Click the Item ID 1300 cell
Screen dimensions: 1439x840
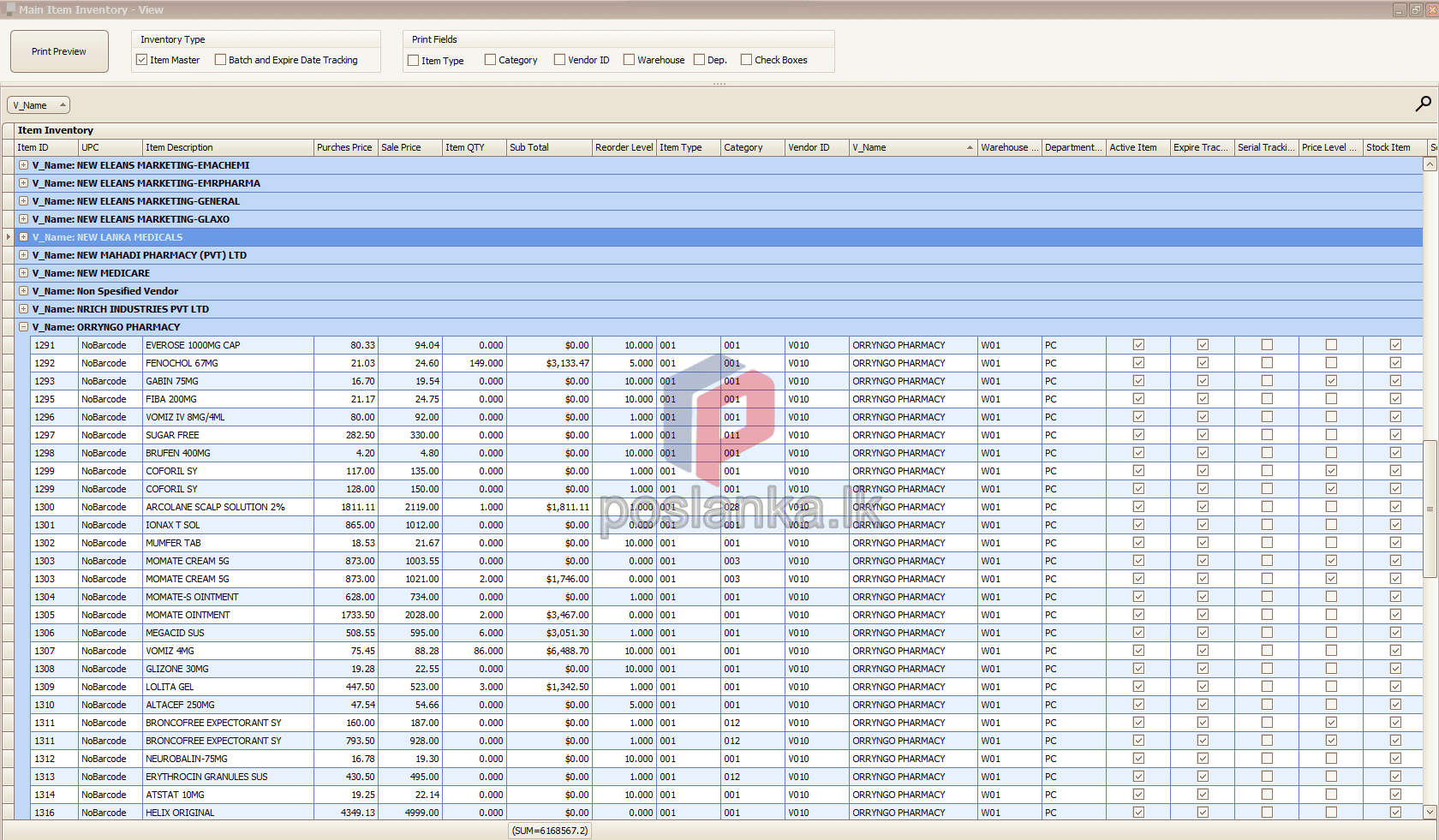(x=55, y=507)
